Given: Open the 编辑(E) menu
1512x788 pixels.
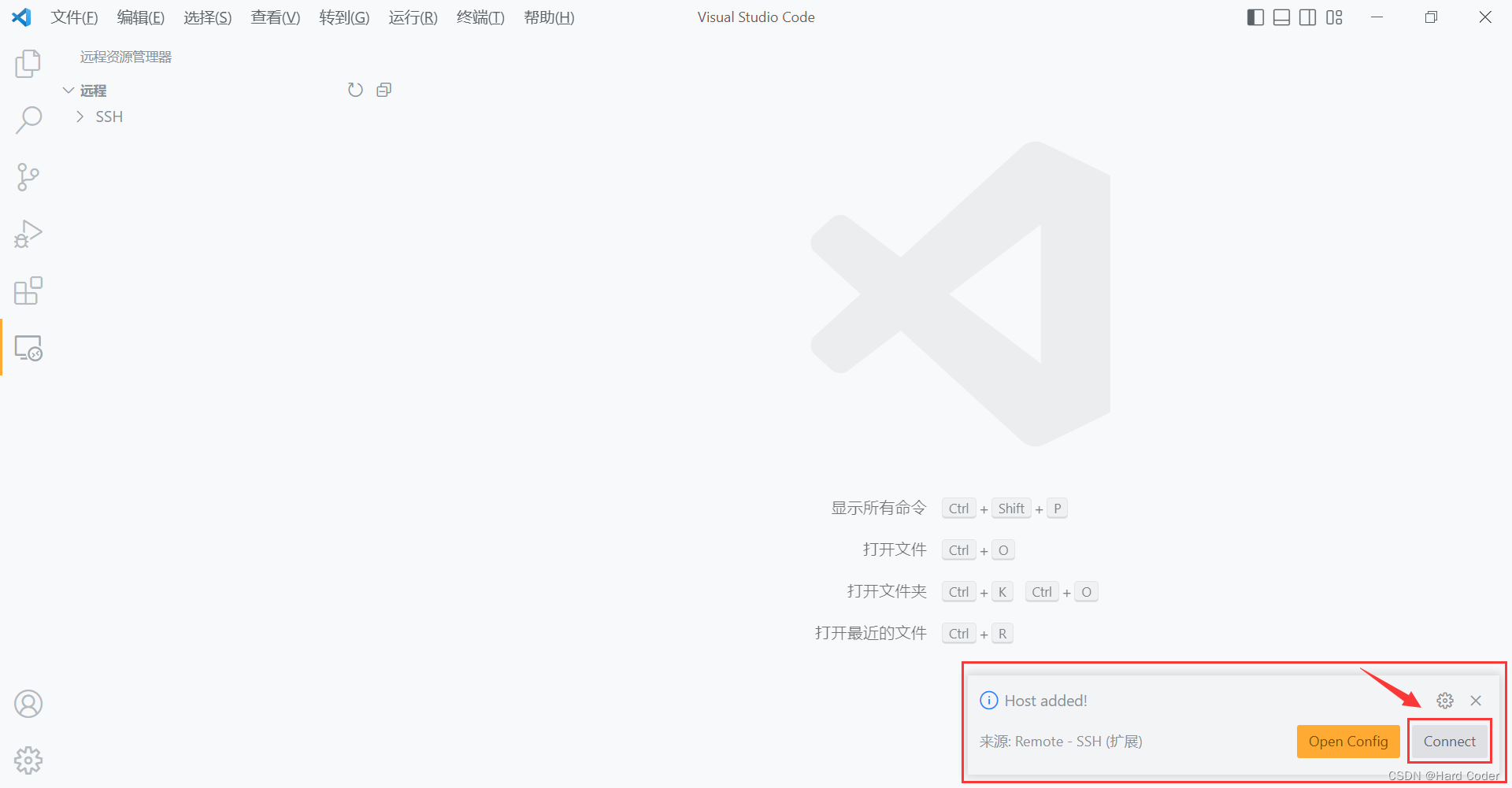Looking at the screenshot, I should tap(141, 17).
